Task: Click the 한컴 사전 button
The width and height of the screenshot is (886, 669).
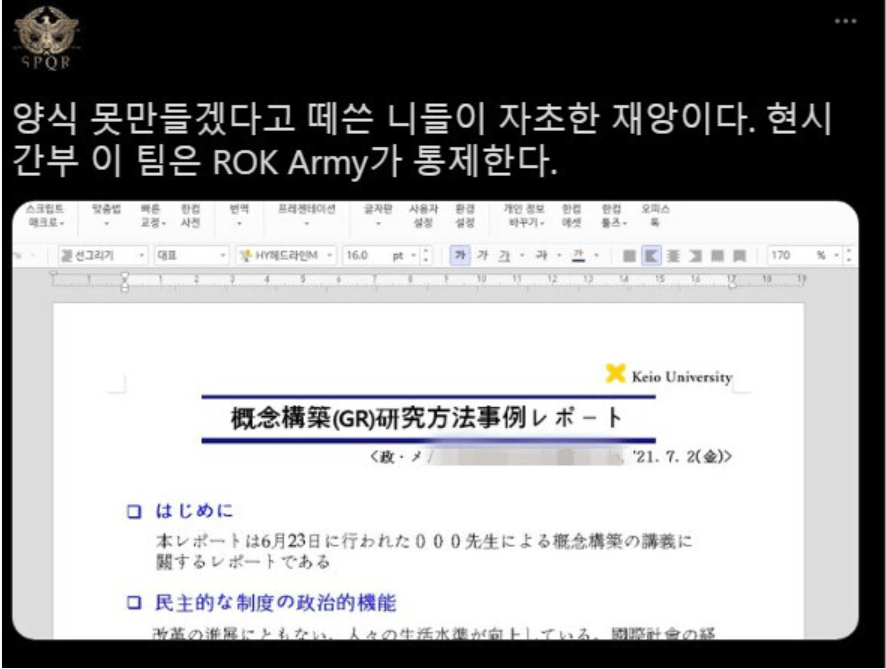Action: (x=190, y=216)
